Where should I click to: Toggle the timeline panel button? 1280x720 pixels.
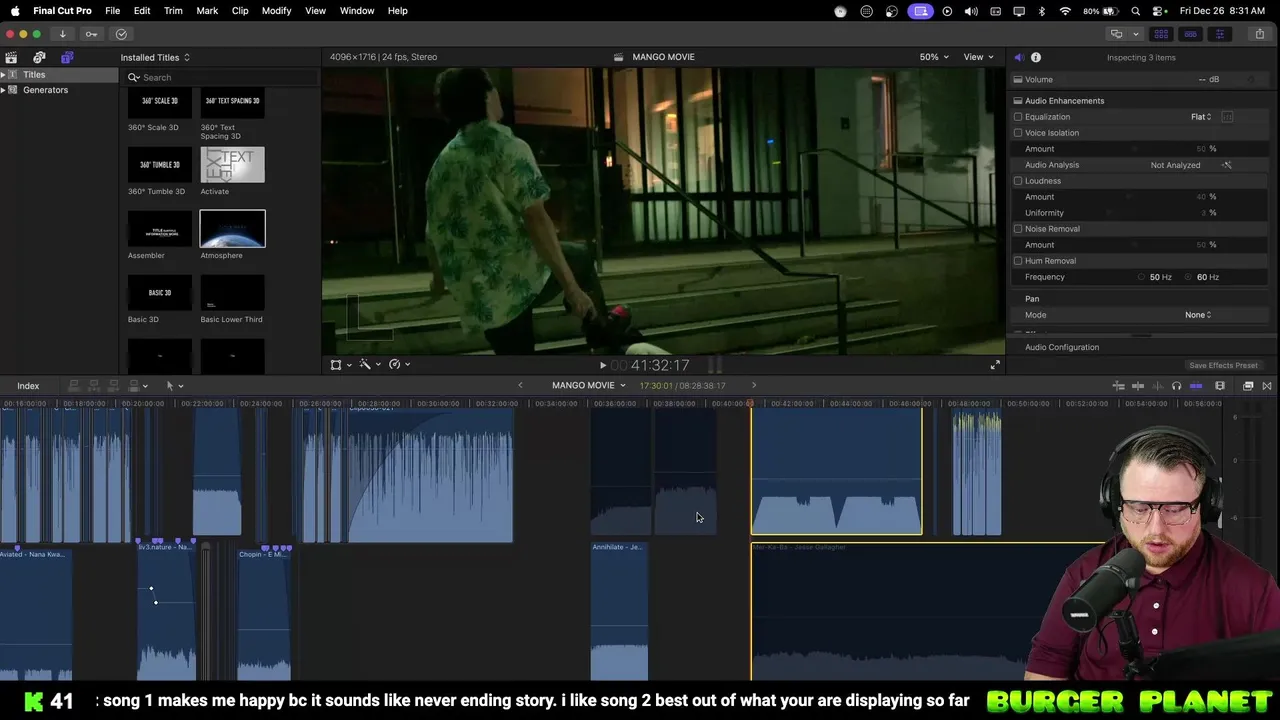1190,34
